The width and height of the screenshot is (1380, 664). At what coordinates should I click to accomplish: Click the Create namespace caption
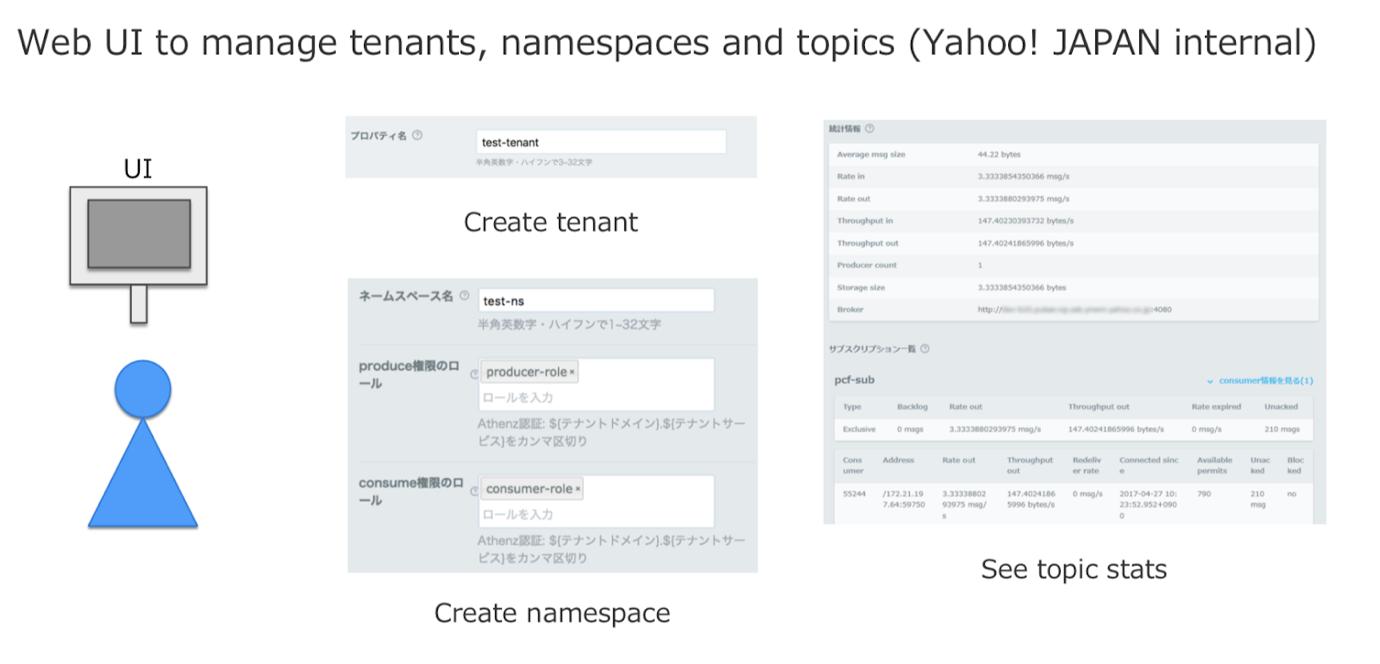(x=552, y=612)
